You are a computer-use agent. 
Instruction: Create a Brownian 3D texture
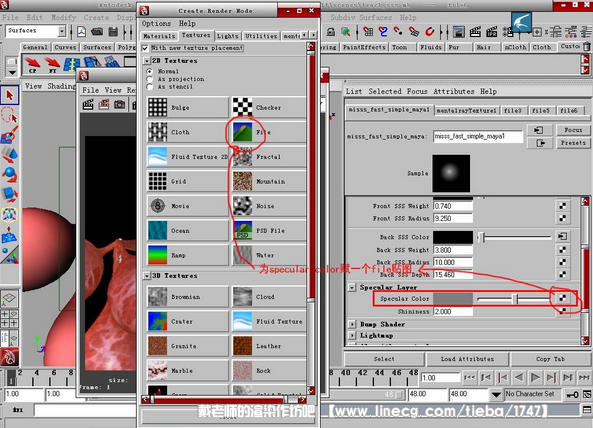[x=188, y=297]
